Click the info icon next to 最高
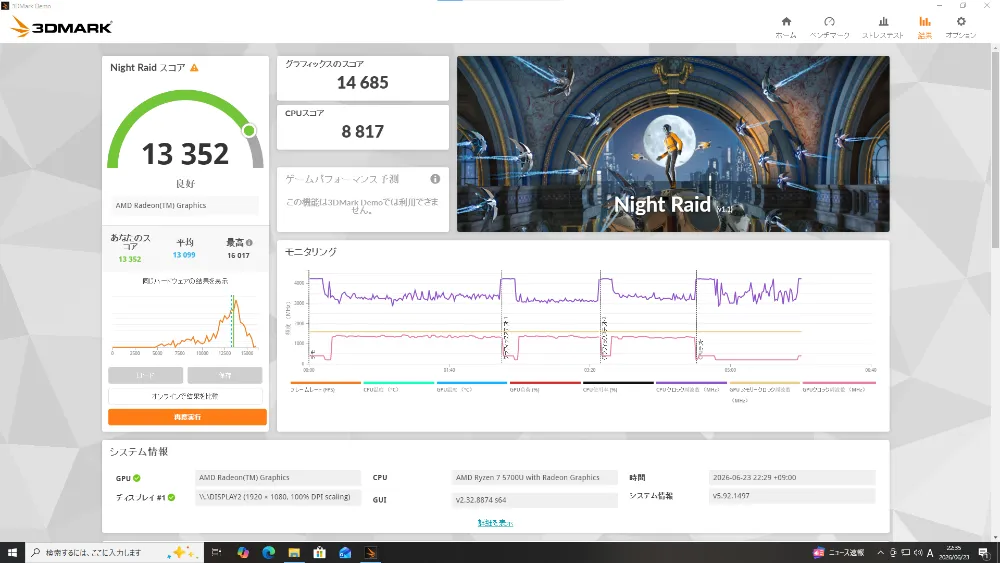1000x563 pixels. pos(249,242)
